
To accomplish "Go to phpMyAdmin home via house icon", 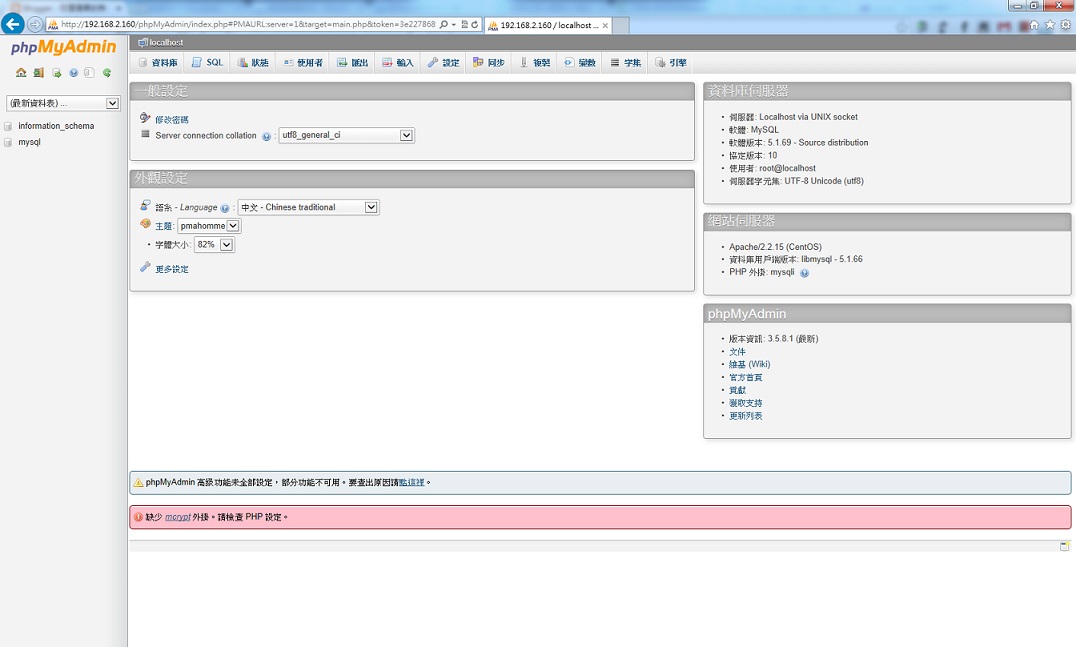I will pos(21,73).
